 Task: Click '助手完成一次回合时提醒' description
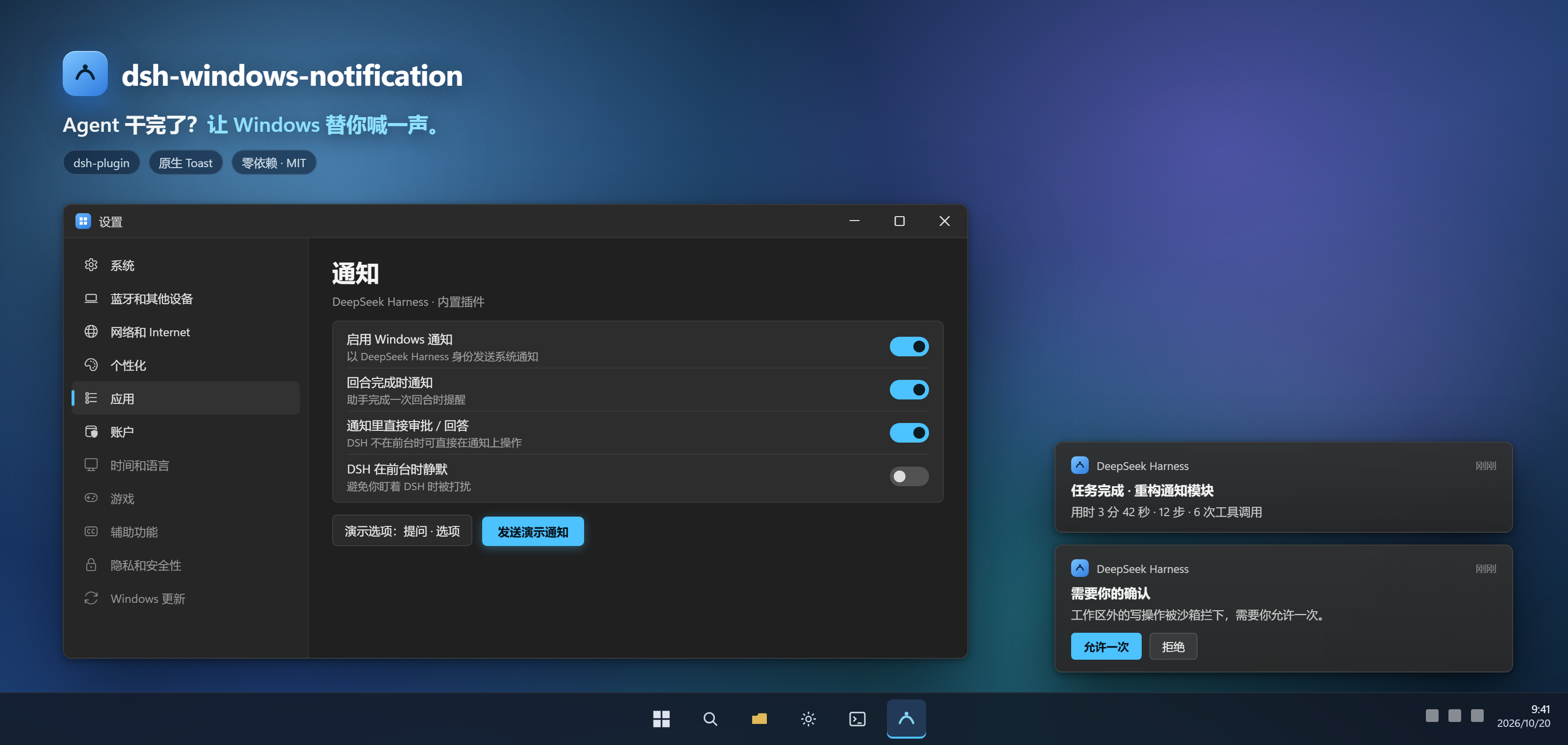coord(406,399)
